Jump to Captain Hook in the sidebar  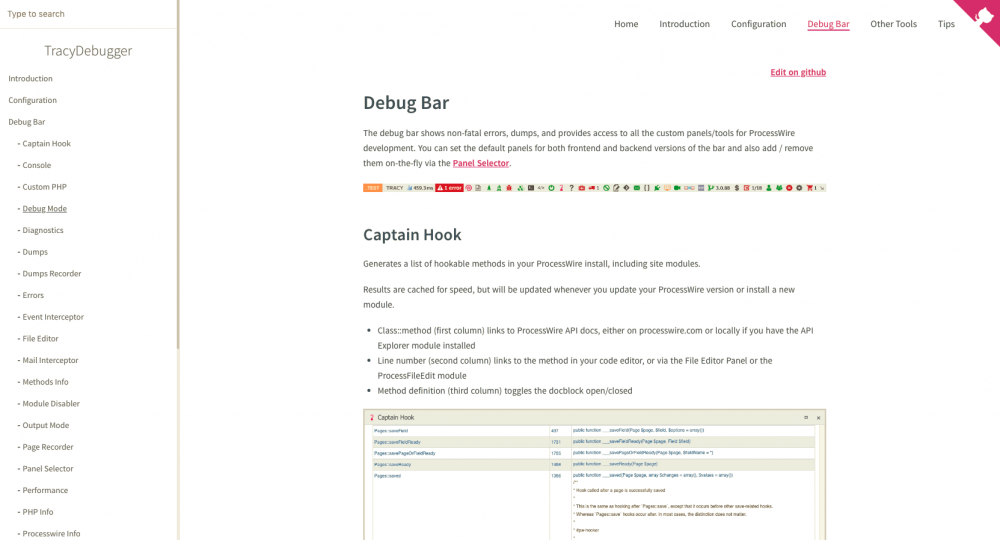point(47,143)
